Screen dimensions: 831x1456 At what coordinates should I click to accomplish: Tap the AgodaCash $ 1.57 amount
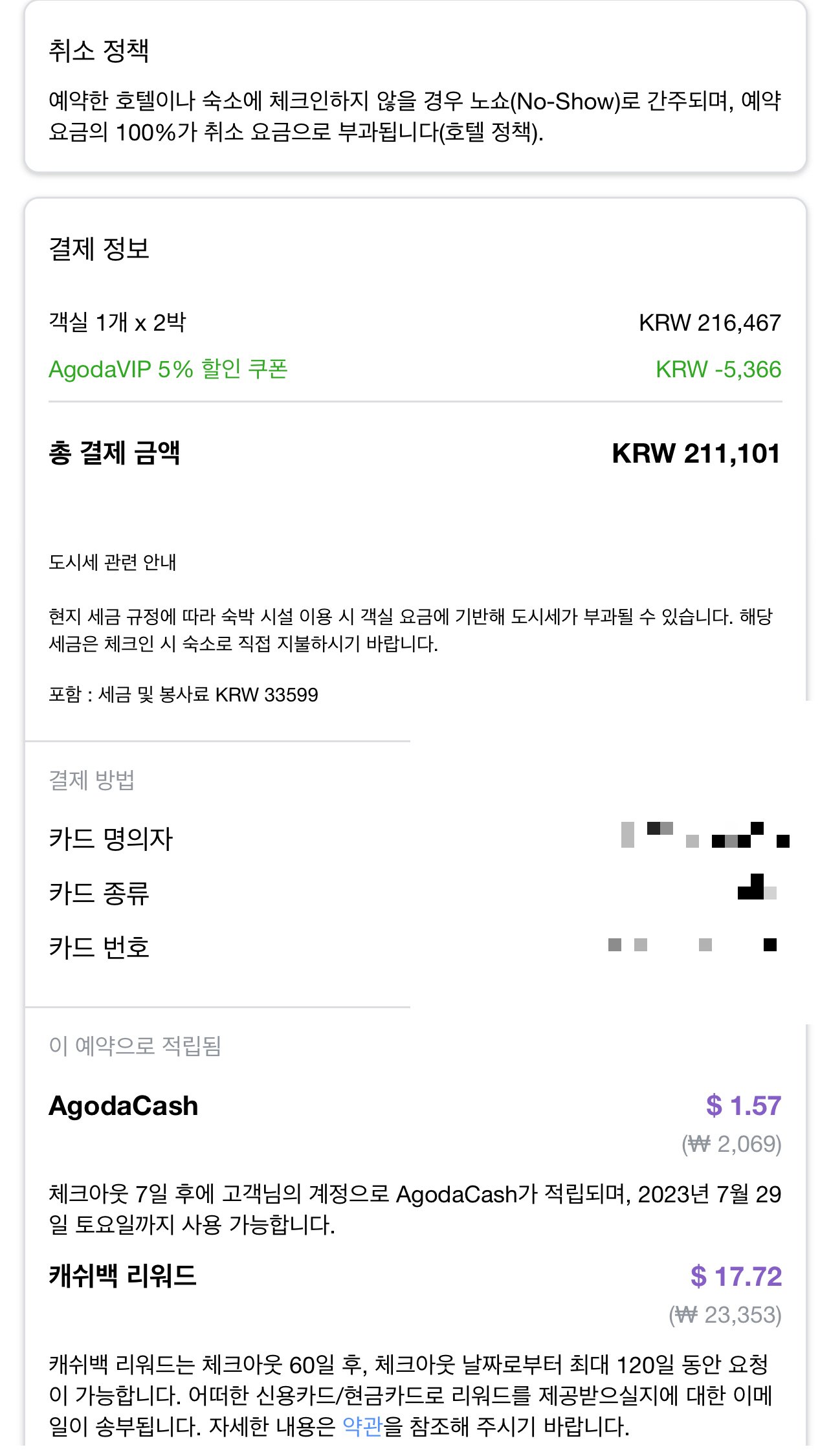(743, 1106)
